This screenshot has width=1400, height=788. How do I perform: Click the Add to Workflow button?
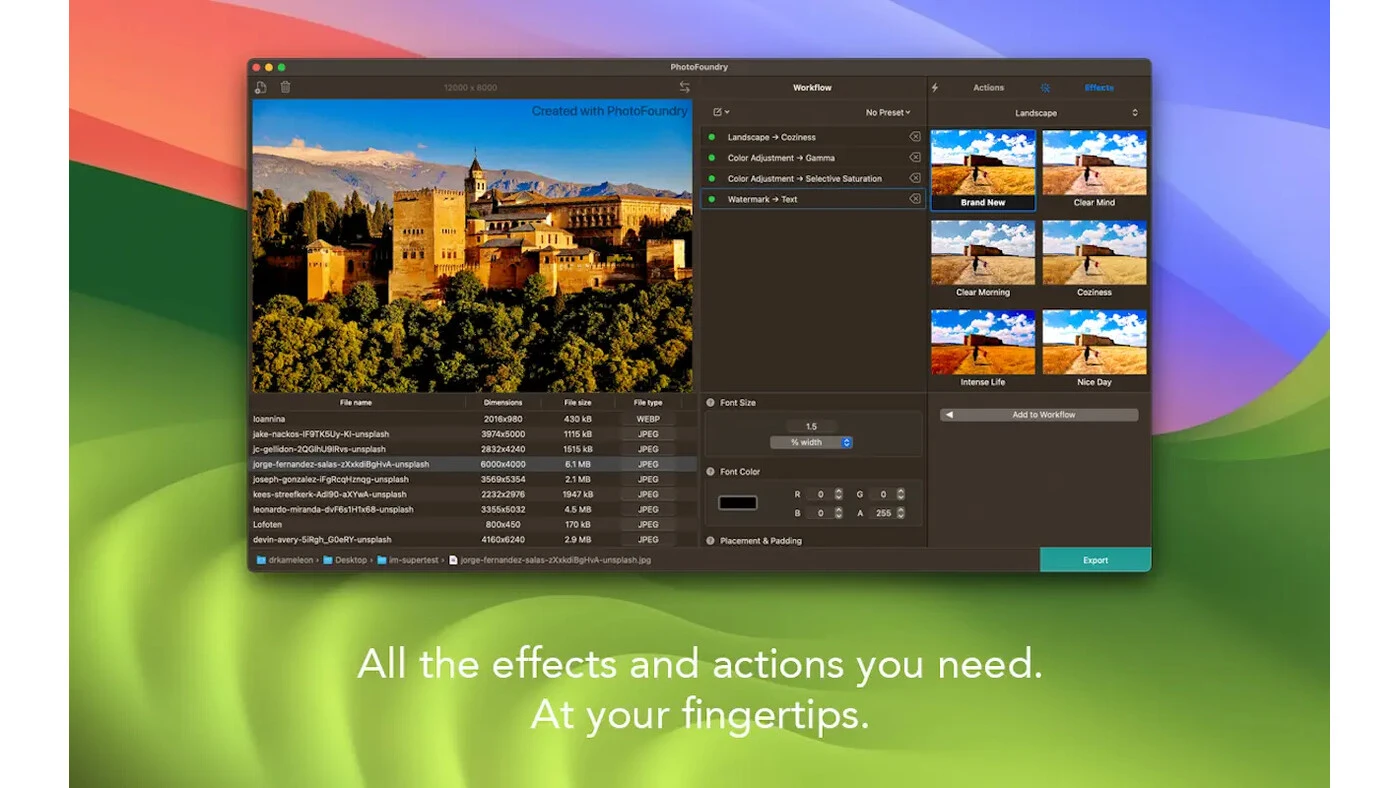click(x=1039, y=415)
